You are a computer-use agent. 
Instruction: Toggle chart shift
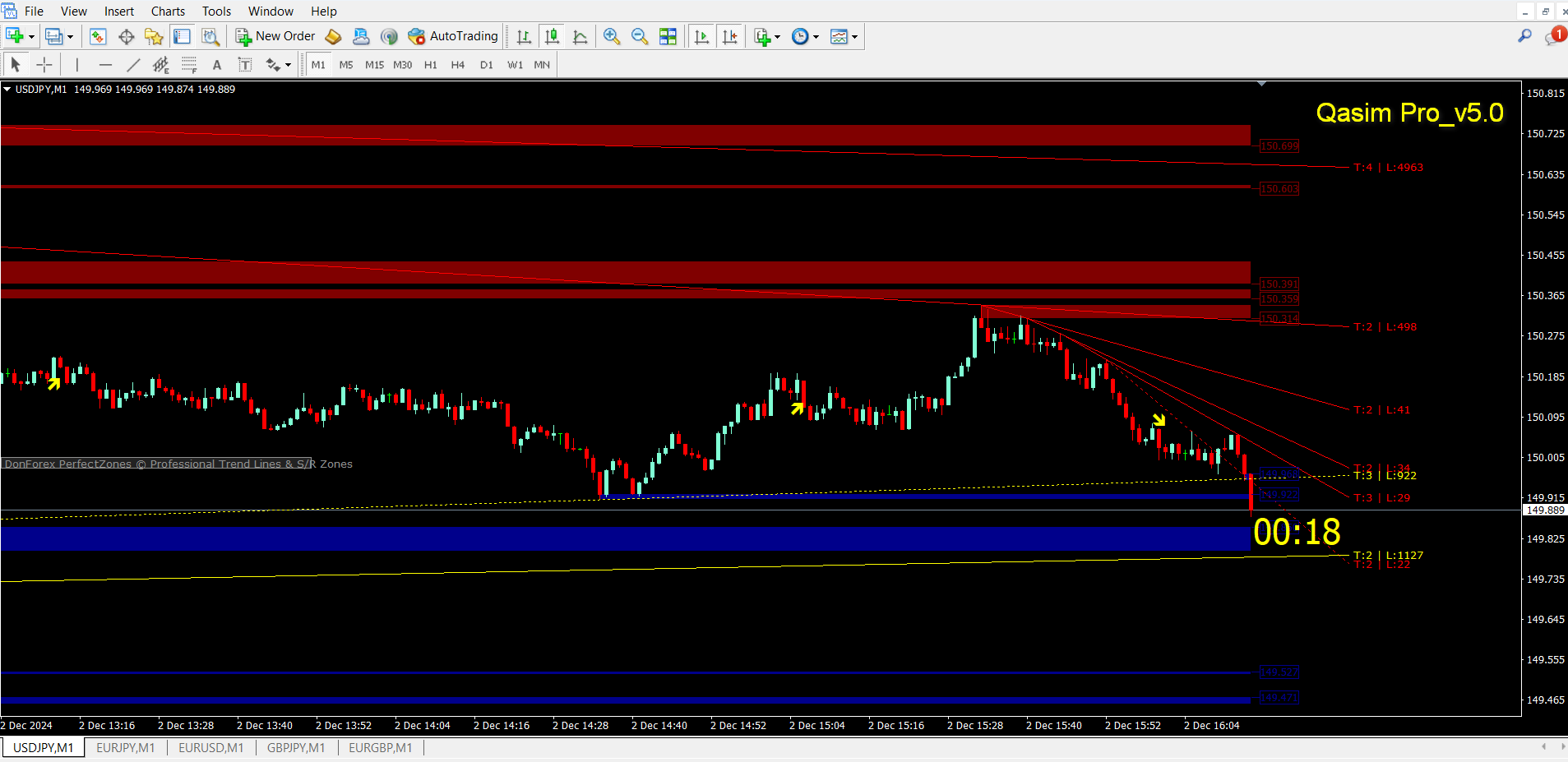[x=728, y=36]
